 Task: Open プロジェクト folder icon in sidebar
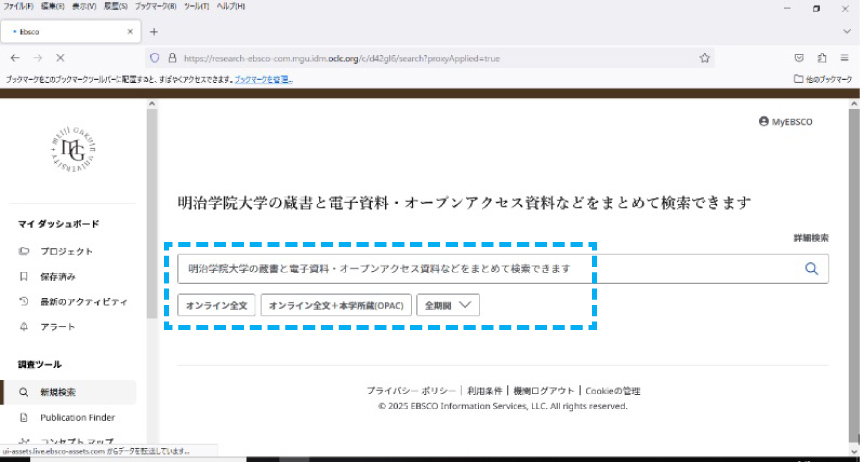pos(24,251)
